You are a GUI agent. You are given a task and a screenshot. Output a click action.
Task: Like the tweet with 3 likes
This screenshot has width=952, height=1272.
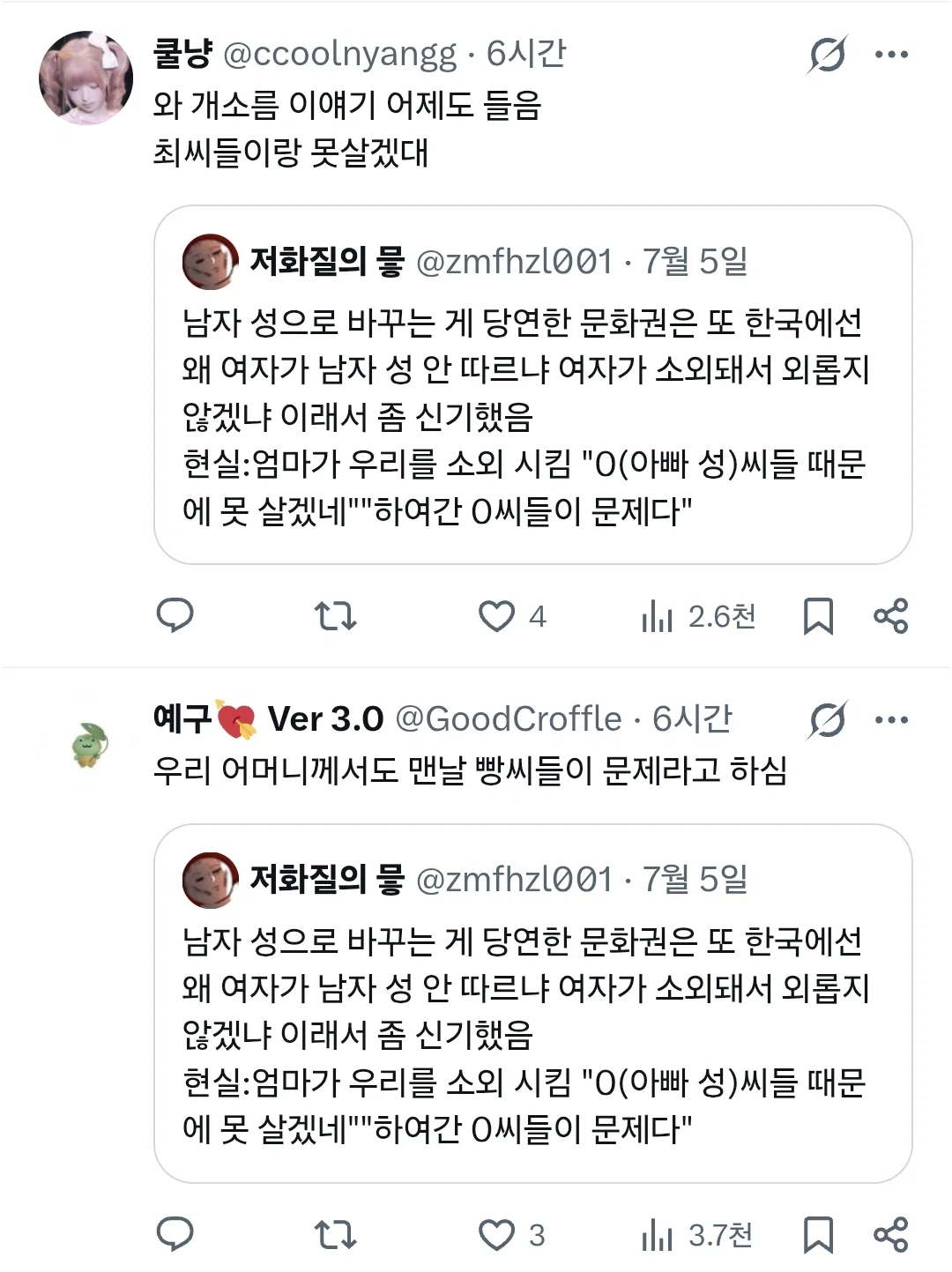(x=511, y=1235)
